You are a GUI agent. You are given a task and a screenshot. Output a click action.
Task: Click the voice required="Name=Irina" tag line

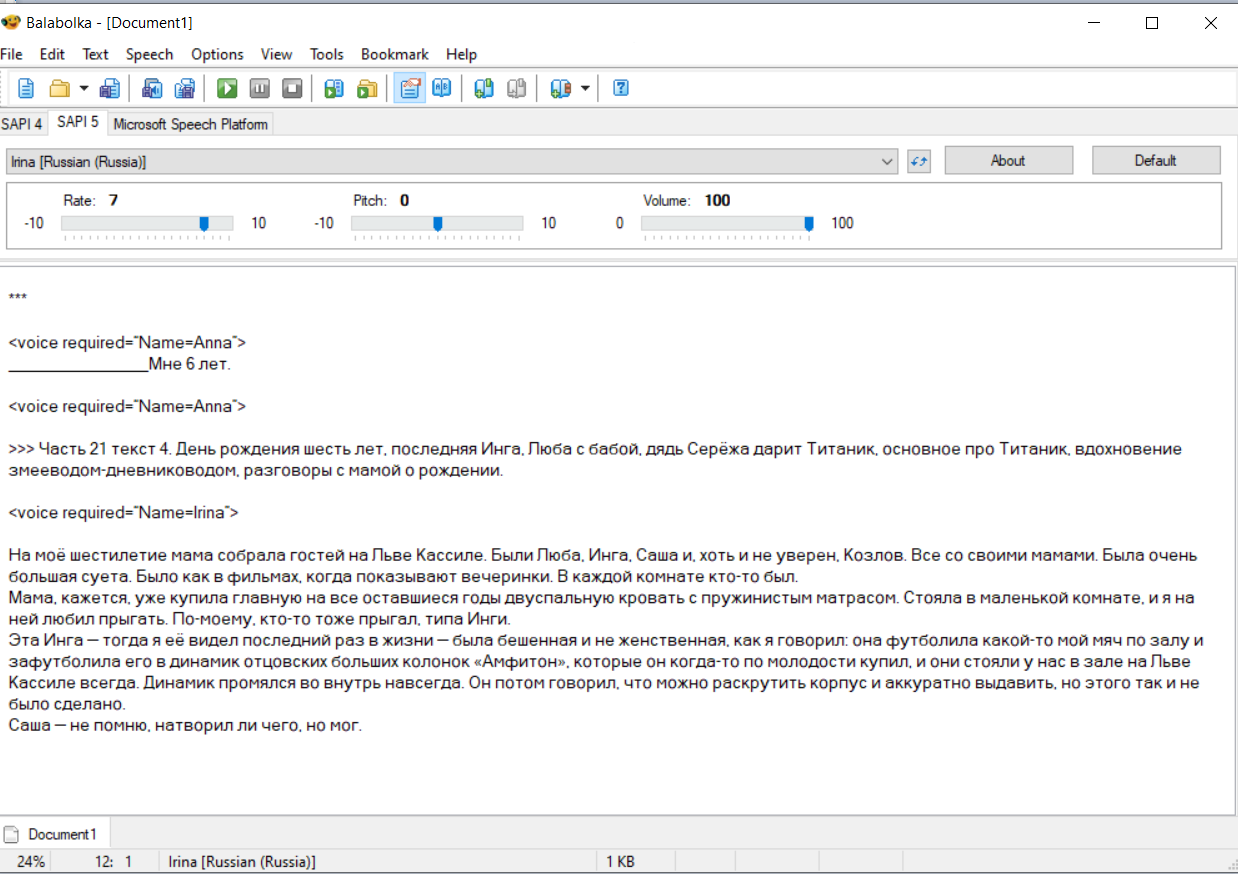click(x=124, y=513)
